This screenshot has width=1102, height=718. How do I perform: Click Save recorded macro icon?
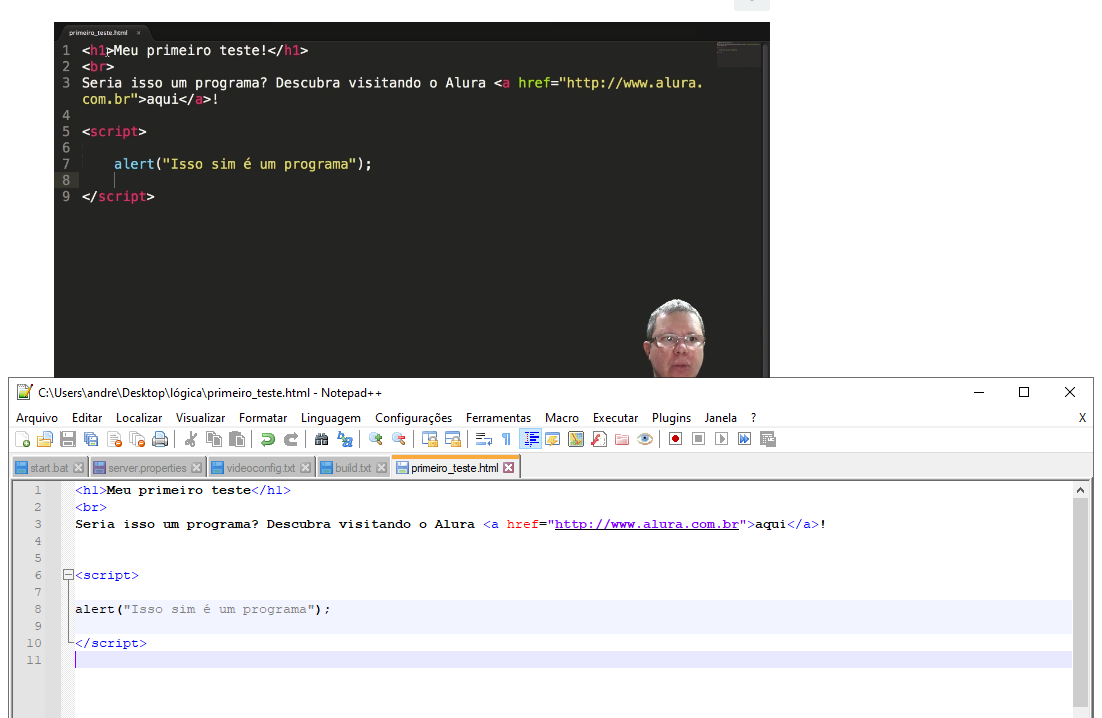(x=767, y=439)
